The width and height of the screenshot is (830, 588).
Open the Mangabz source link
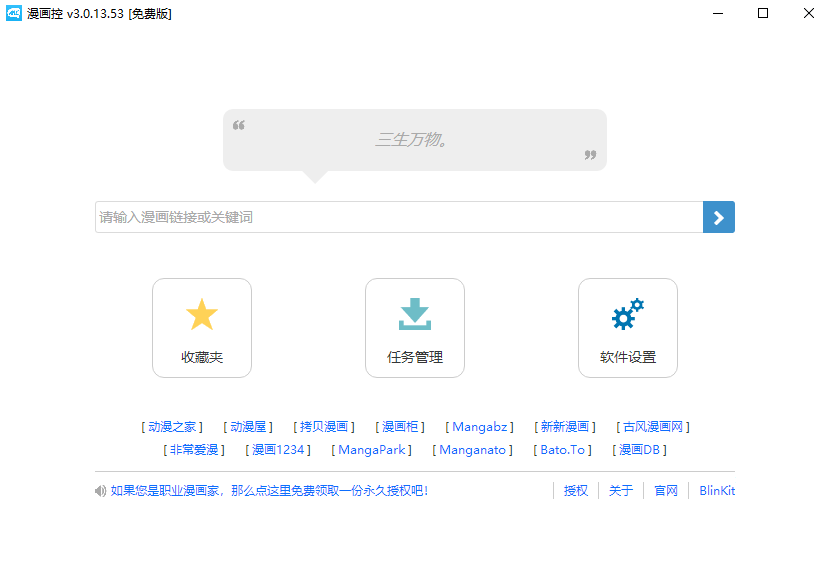tap(478, 426)
